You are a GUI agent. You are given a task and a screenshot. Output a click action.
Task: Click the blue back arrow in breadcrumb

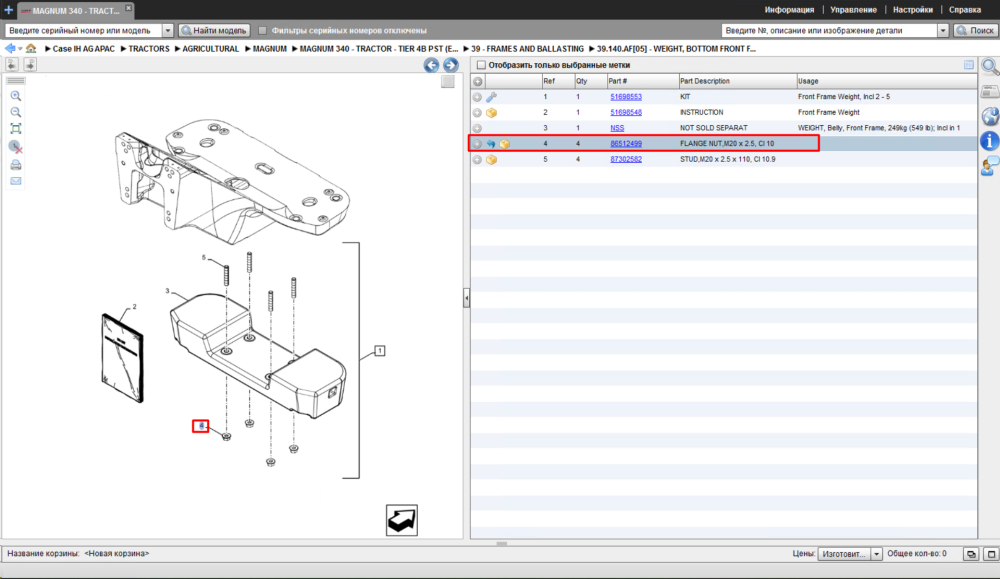point(10,48)
